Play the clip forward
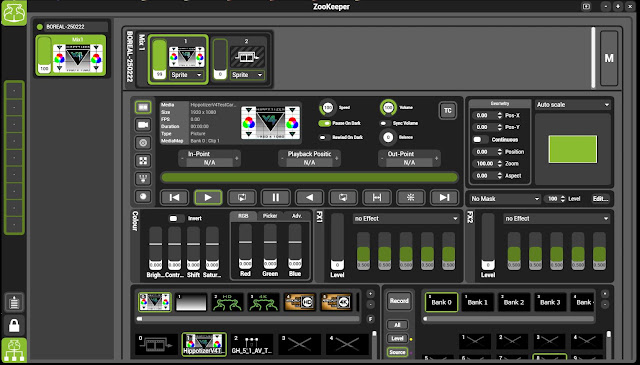The height and width of the screenshot is (365, 640). [x=208, y=198]
